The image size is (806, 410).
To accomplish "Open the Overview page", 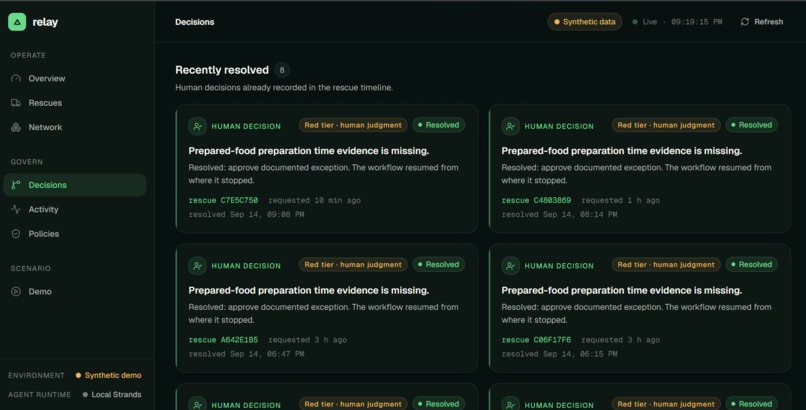I will [75, 79].
